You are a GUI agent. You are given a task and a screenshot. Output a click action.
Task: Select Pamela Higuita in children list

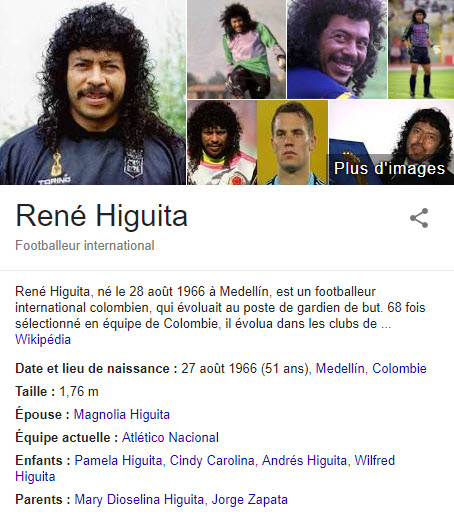coord(118,460)
